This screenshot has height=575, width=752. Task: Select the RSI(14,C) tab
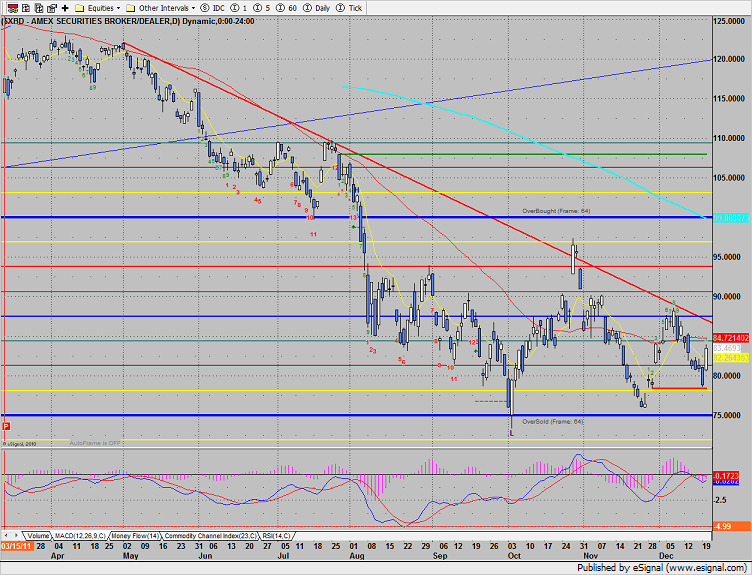tap(280, 536)
